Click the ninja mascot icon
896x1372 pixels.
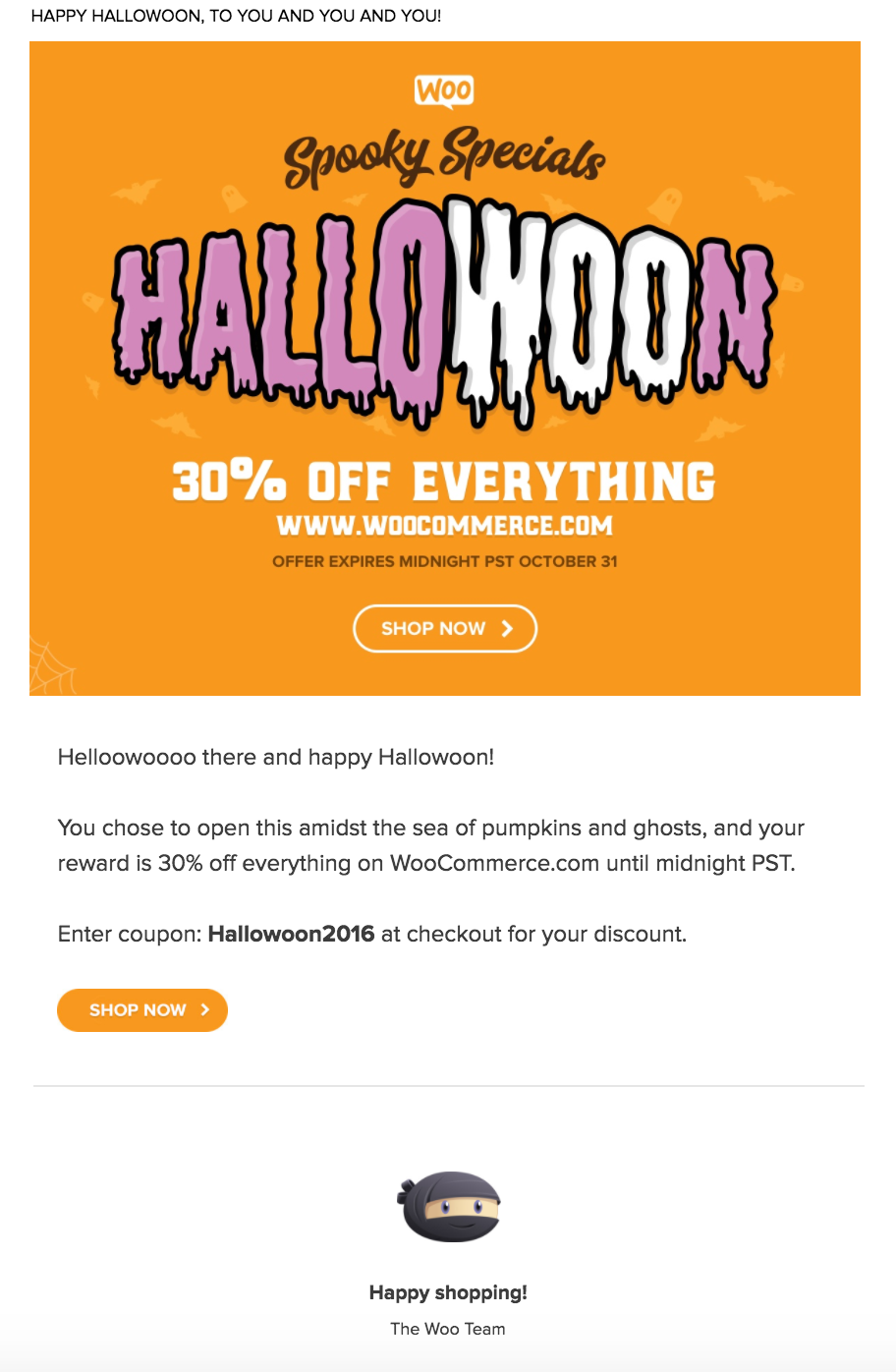[449, 1207]
